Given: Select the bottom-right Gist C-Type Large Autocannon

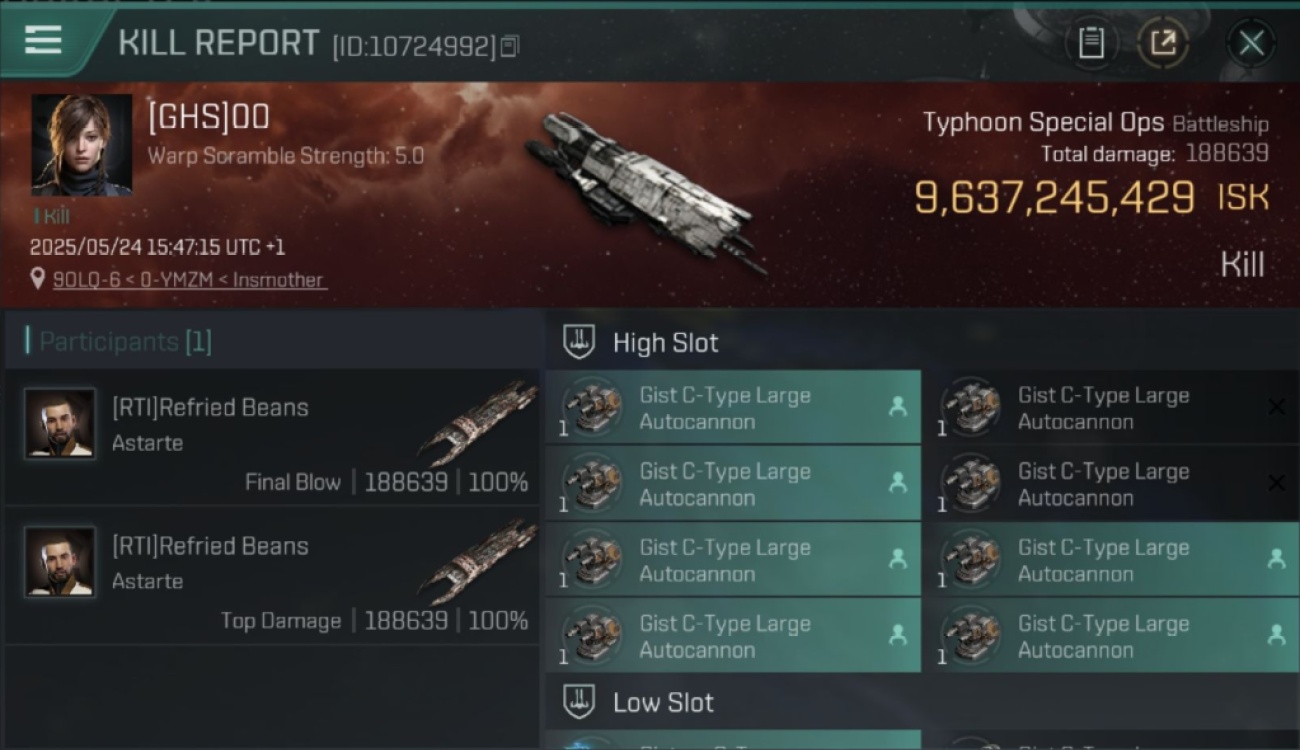Looking at the screenshot, I should 1112,635.
